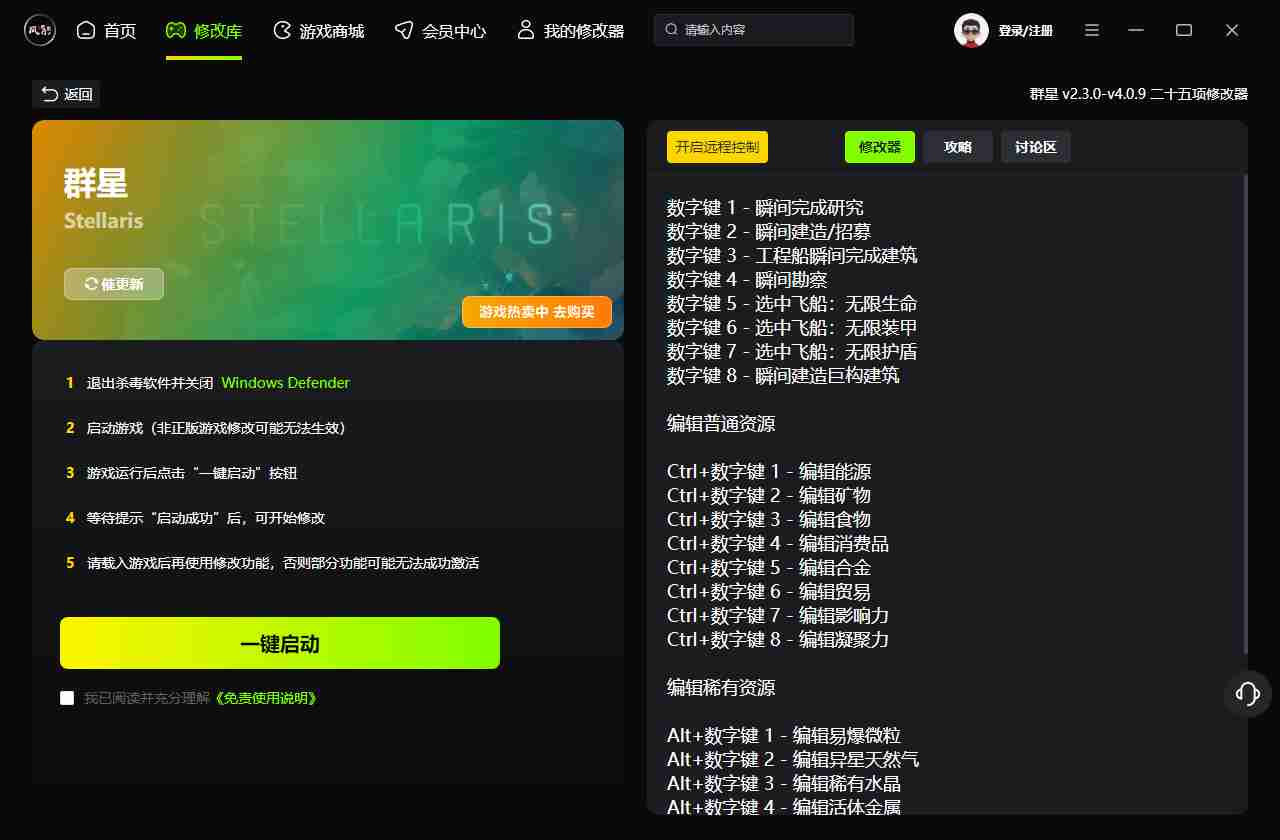Click text 数字键 3 - 工程船瞬间完成建筑
Viewport: 1280px width, 840px height.
pos(792,256)
